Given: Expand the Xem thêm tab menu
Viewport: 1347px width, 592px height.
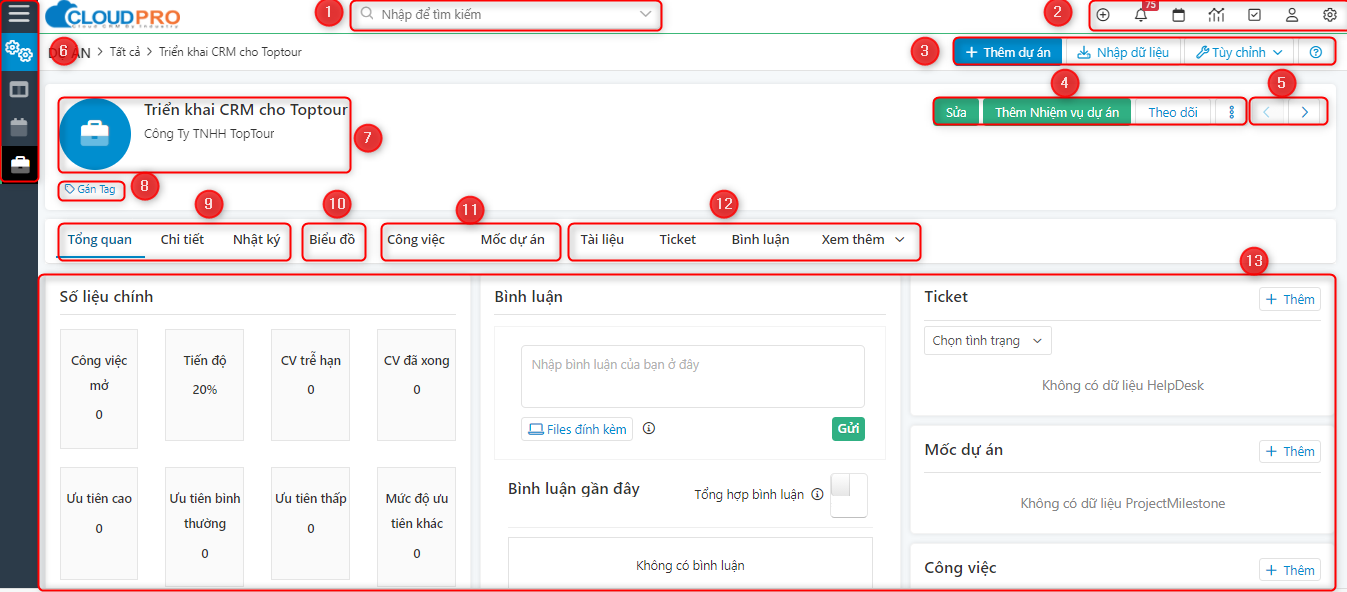Looking at the screenshot, I should [x=862, y=240].
